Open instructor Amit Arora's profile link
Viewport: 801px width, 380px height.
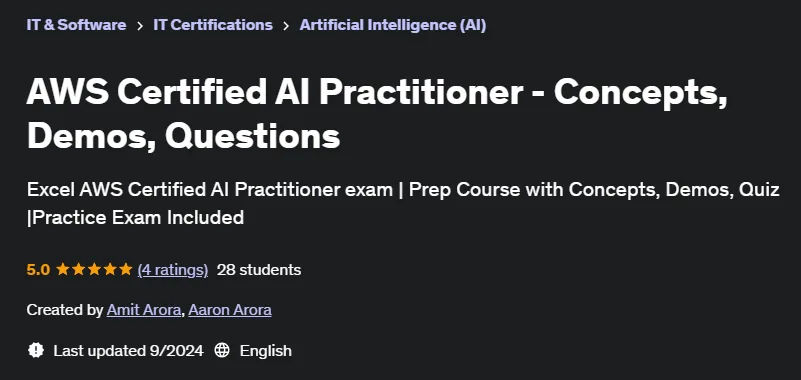click(x=144, y=310)
